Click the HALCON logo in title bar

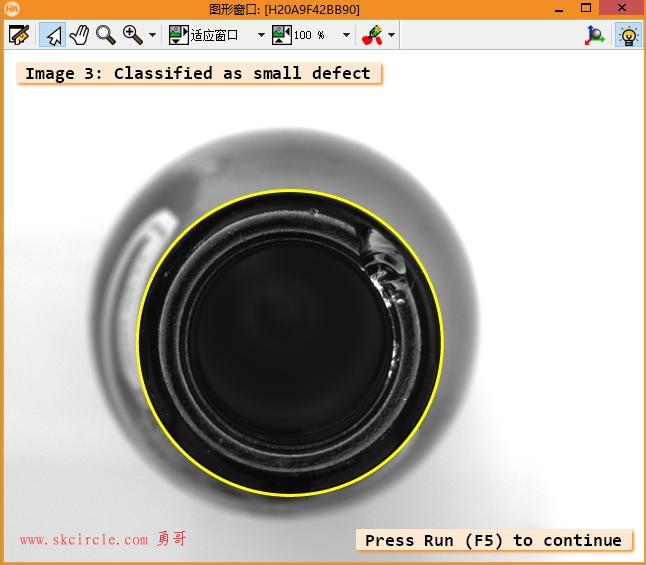[12, 9]
